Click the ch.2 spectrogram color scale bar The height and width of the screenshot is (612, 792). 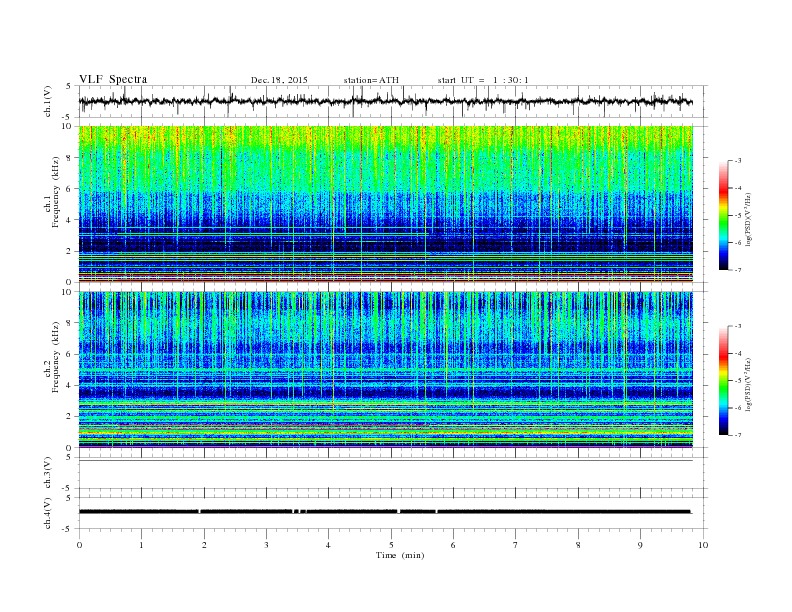coord(723,380)
